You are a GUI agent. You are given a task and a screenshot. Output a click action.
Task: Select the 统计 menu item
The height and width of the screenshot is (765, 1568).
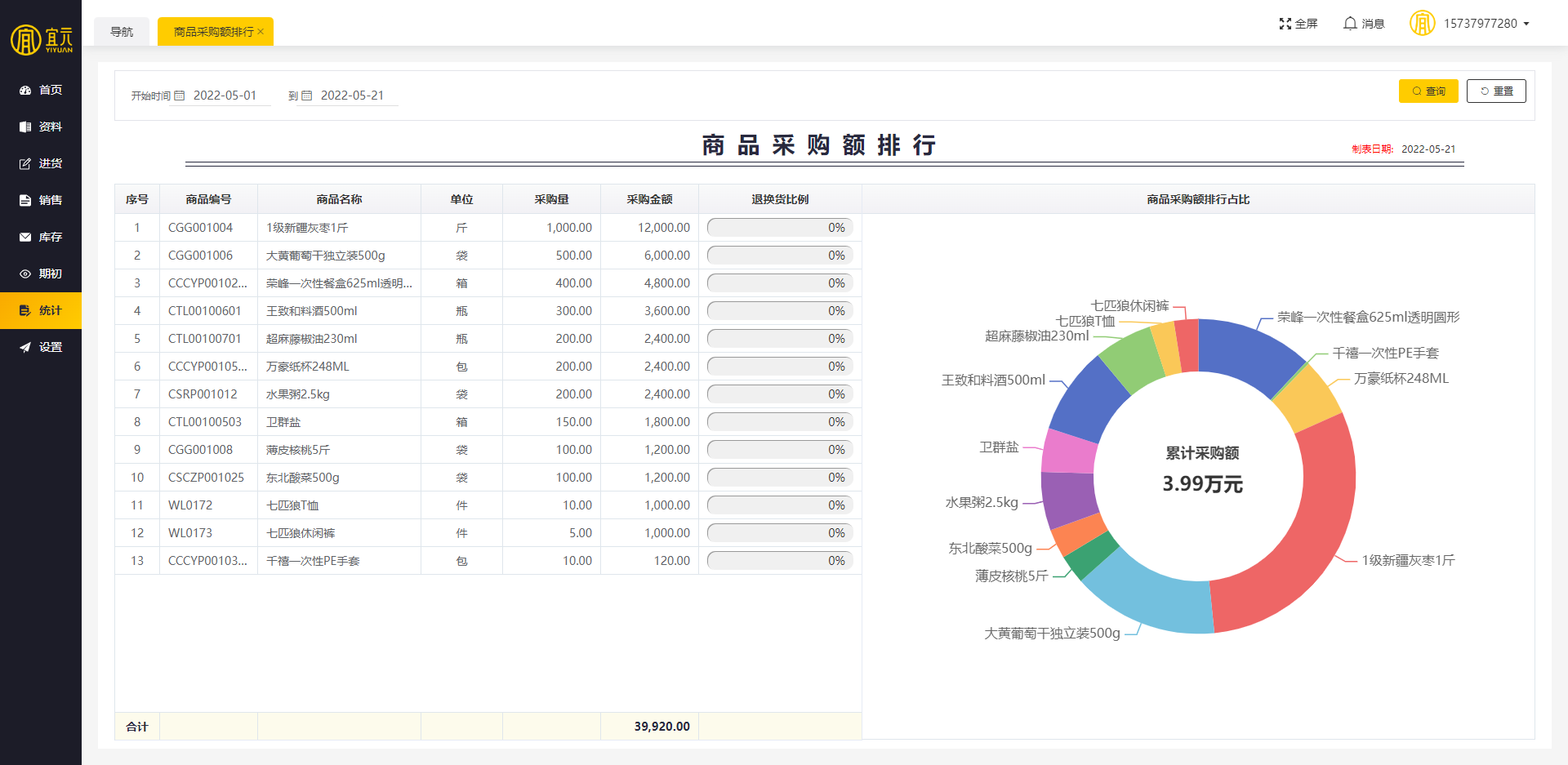(x=41, y=311)
